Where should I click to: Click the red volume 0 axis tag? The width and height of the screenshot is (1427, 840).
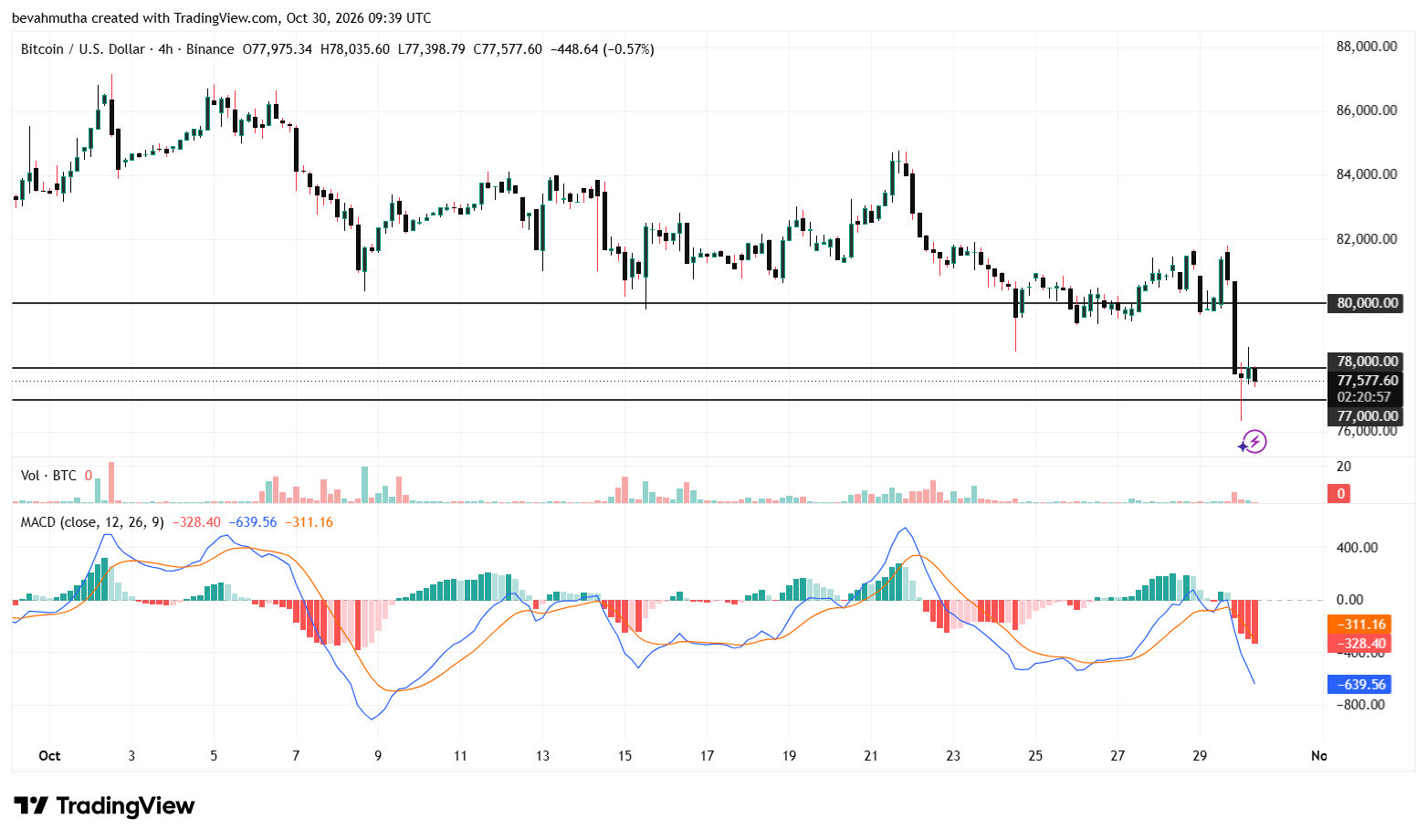[x=1340, y=494]
